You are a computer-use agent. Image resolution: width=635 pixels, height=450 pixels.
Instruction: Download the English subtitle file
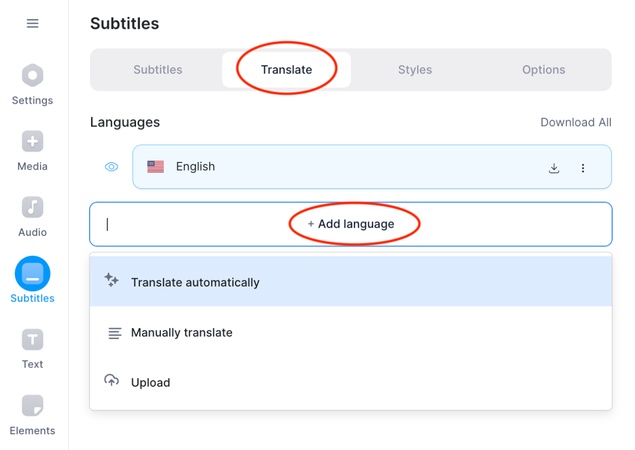point(554,168)
